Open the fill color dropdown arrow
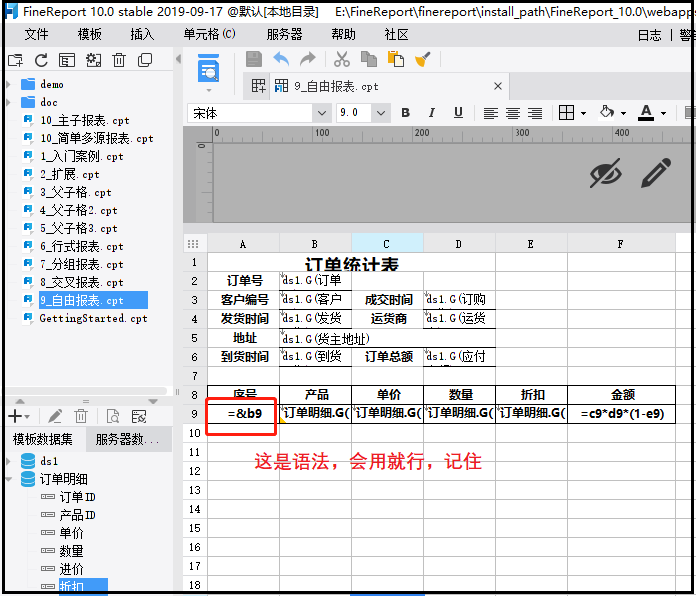Screen dimensions: 696x596 click(x=623, y=114)
